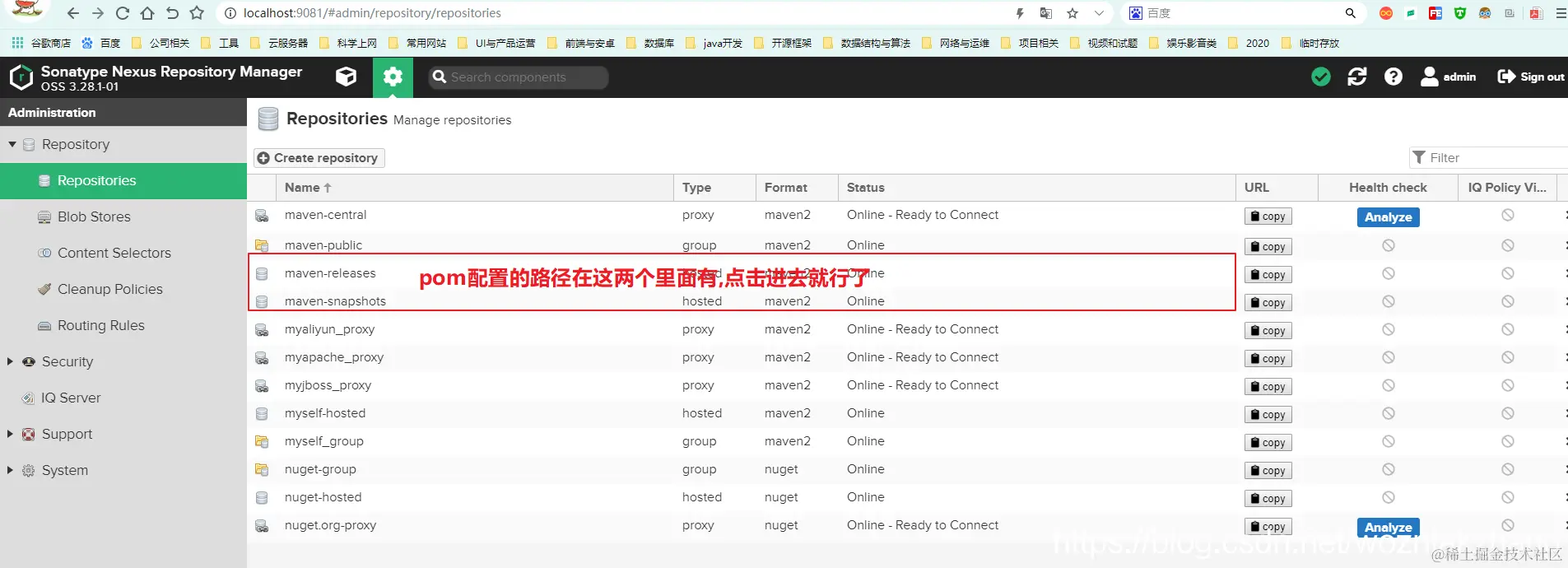Screen dimensions: 1568x568
Task: Open the Browse cube icon in Nexus header
Action: pos(347,77)
